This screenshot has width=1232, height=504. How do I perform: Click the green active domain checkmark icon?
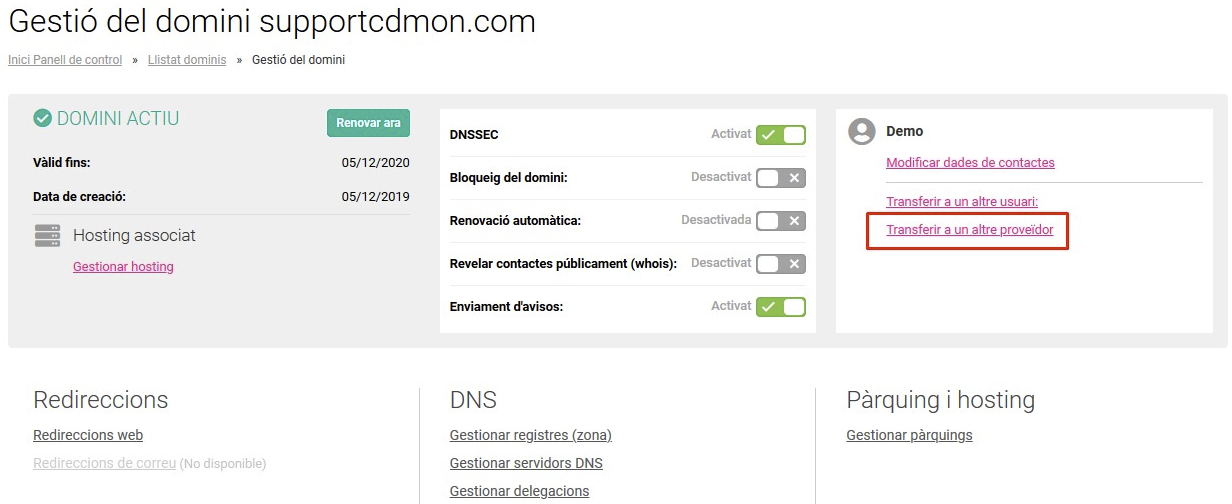(x=43, y=119)
